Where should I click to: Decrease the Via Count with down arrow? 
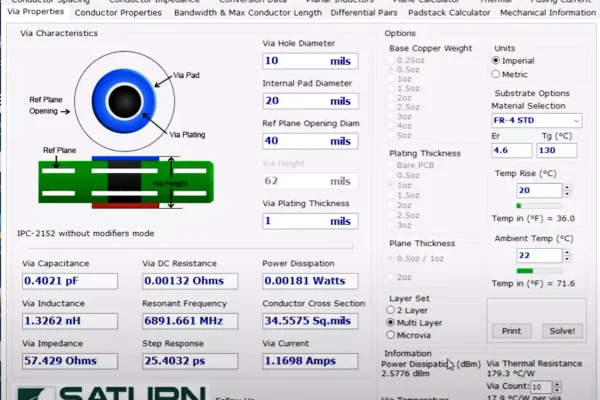coord(557,390)
